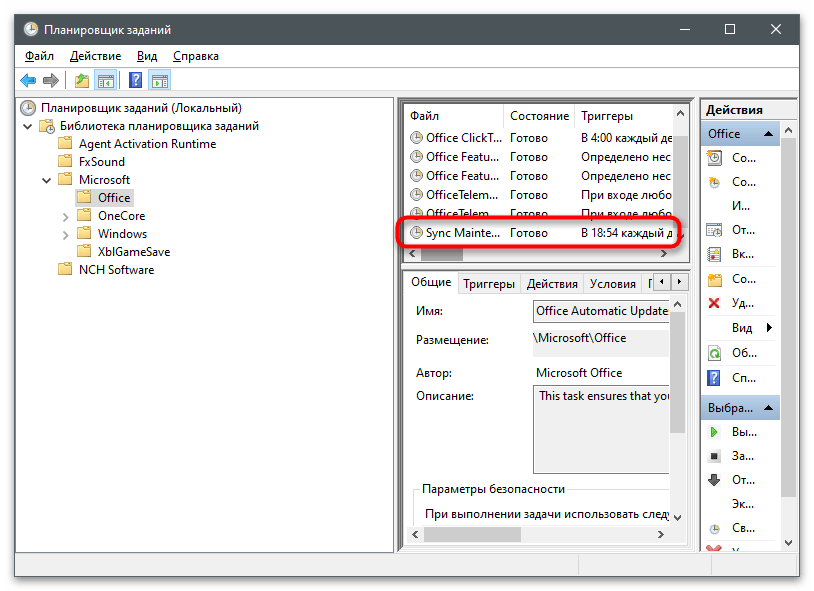Select the Sync Mainte... task row
The height and width of the screenshot is (591, 814).
click(540, 233)
